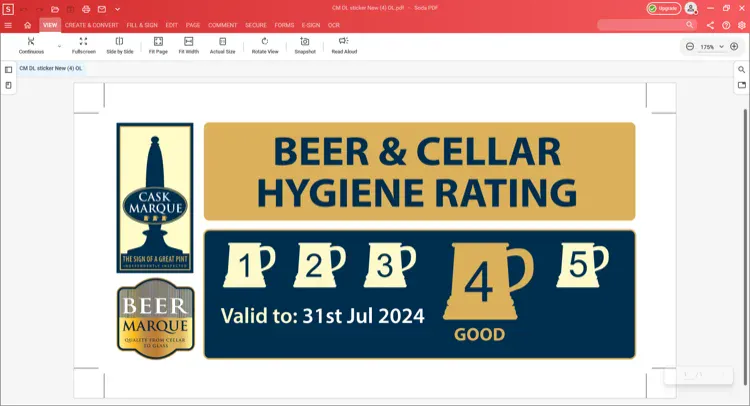Click the Valid to: 31st Jul 2024 text
The width and height of the screenshot is (750, 406).
click(322, 316)
